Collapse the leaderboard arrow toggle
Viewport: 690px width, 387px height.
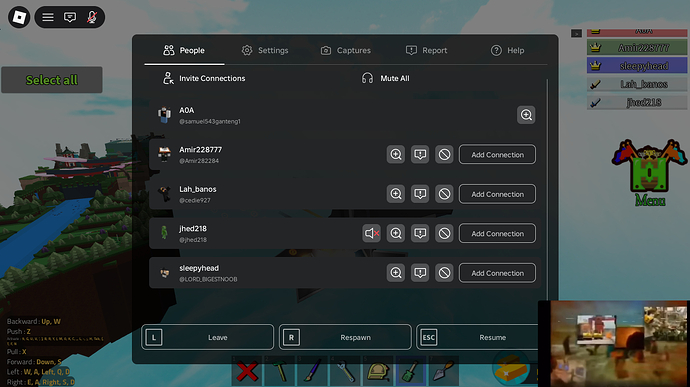coord(576,33)
